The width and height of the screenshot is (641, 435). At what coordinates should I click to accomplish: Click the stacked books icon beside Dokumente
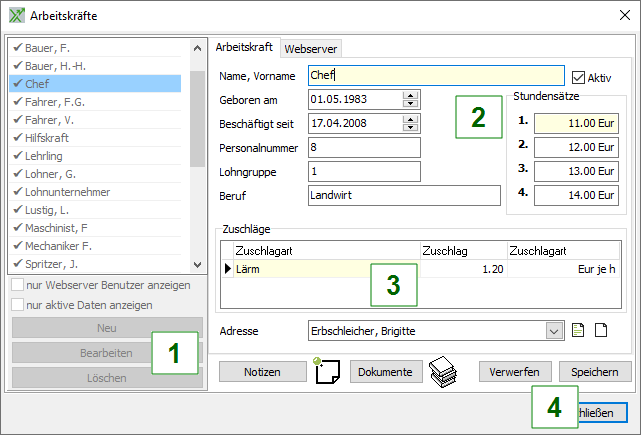(x=443, y=371)
